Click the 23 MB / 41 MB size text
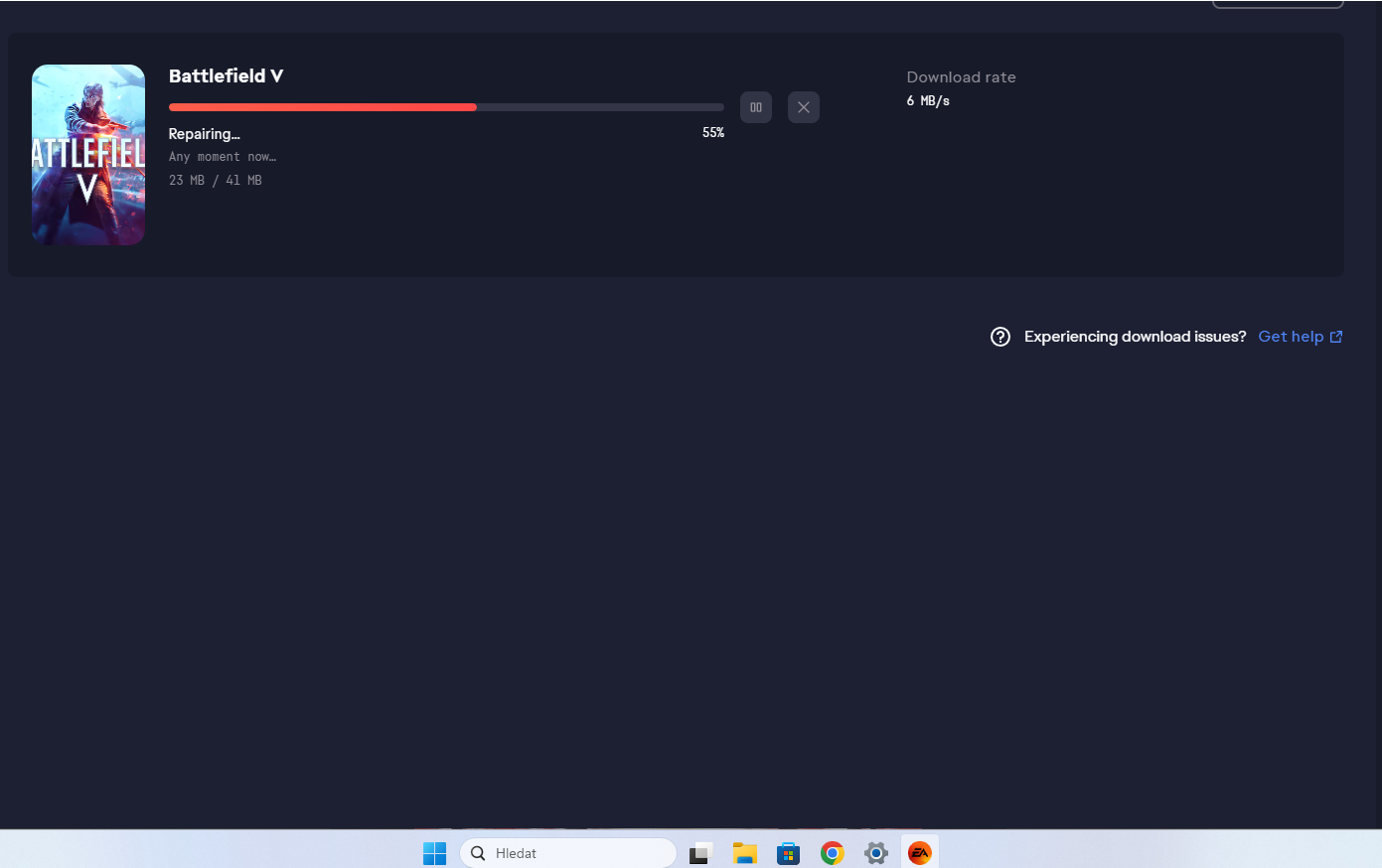Image resolution: width=1382 pixels, height=868 pixels. 216,181
